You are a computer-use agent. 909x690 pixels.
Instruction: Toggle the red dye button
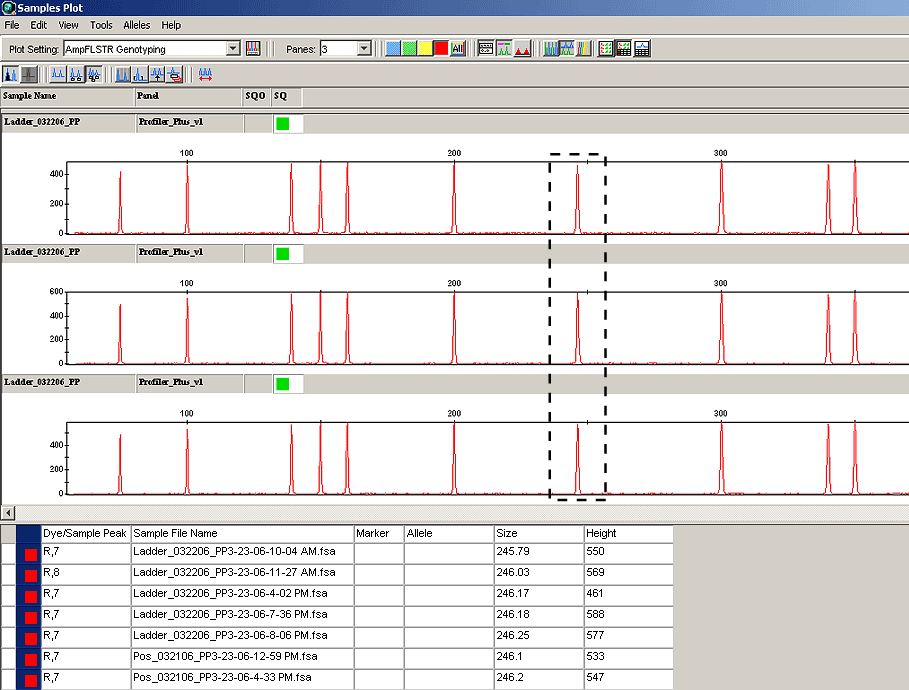pos(441,49)
